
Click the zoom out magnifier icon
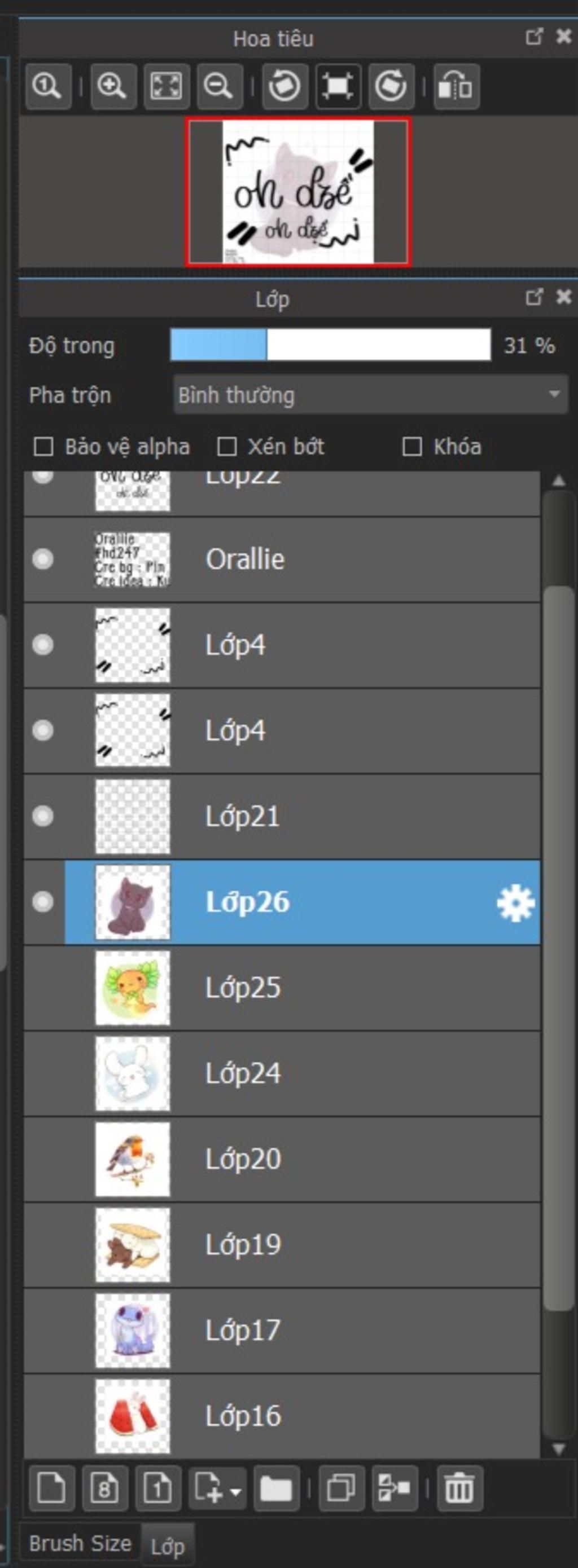tap(220, 86)
